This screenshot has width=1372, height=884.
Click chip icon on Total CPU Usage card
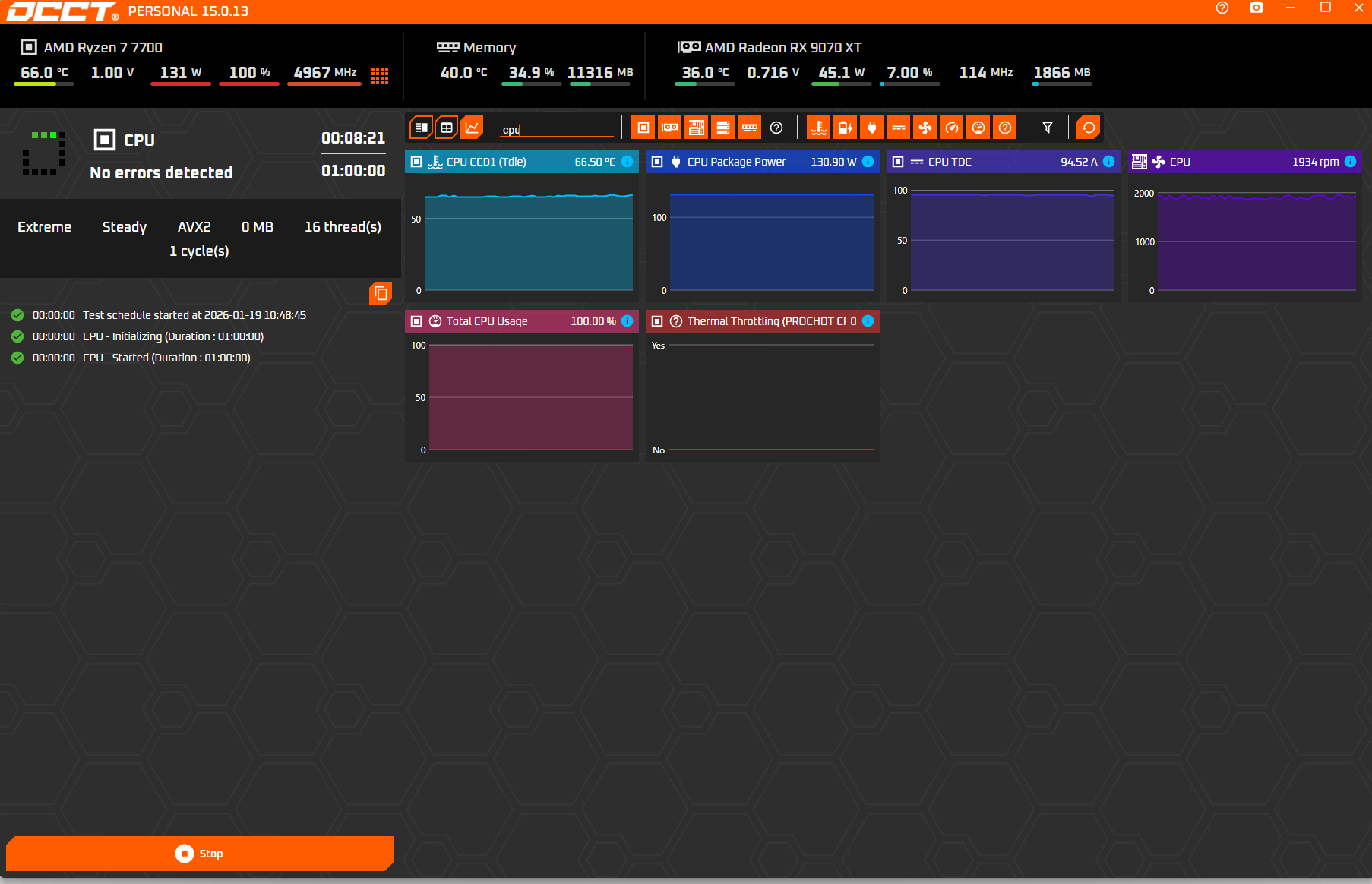(416, 321)
